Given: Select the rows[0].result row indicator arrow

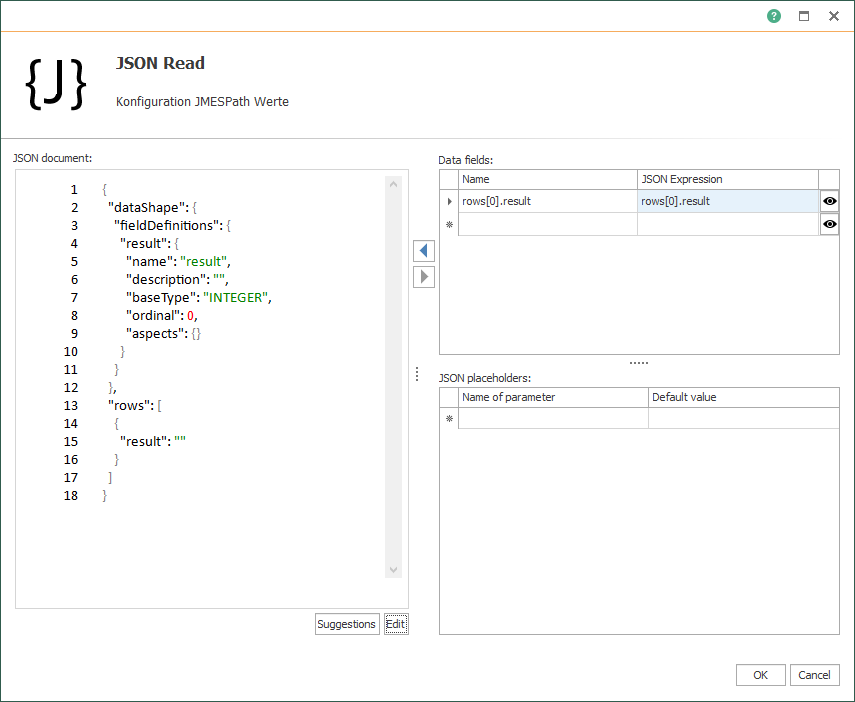Looking at the screenshot, I should tap(449, 201).
